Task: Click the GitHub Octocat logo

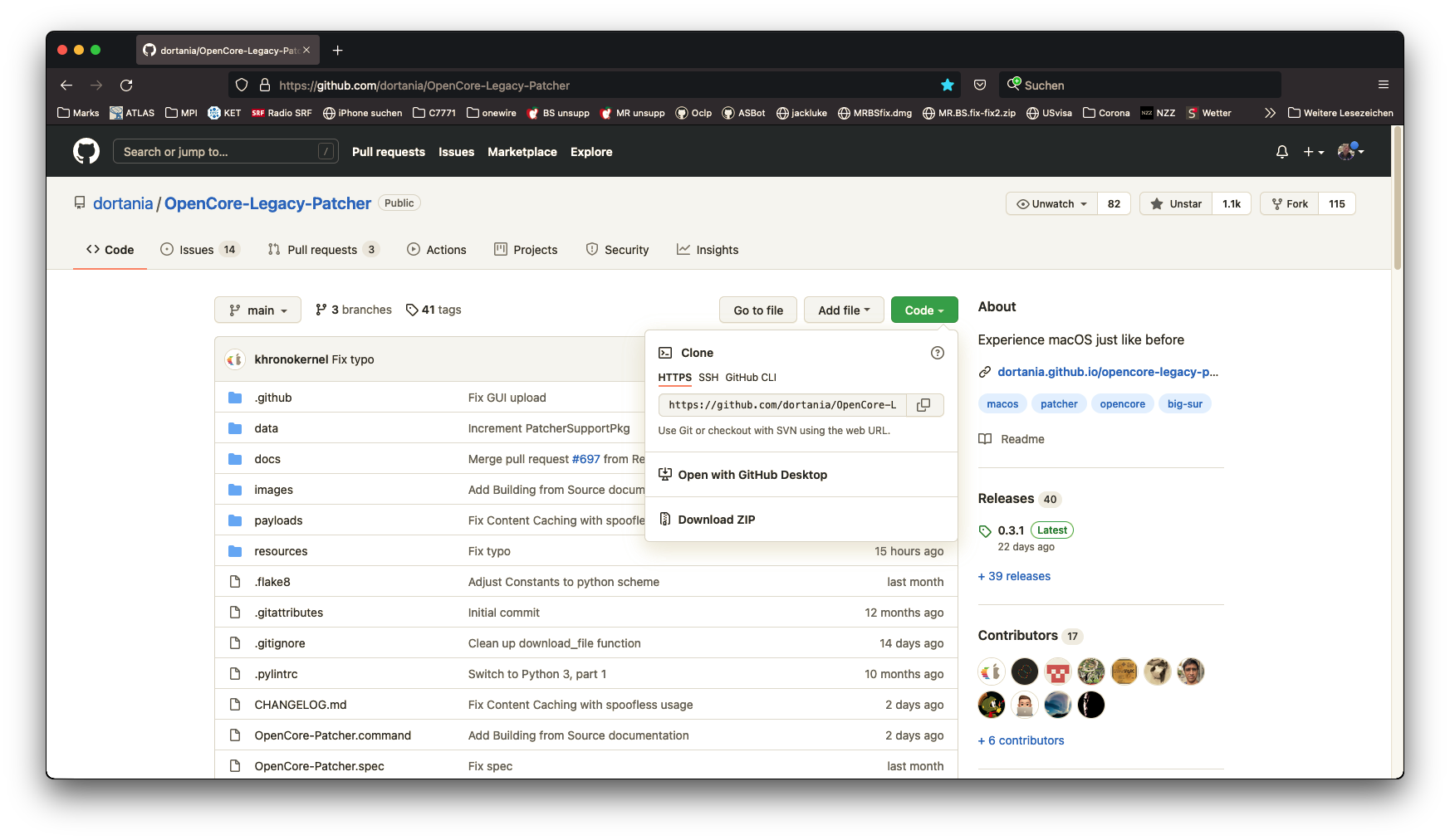Action: (86, 151)
